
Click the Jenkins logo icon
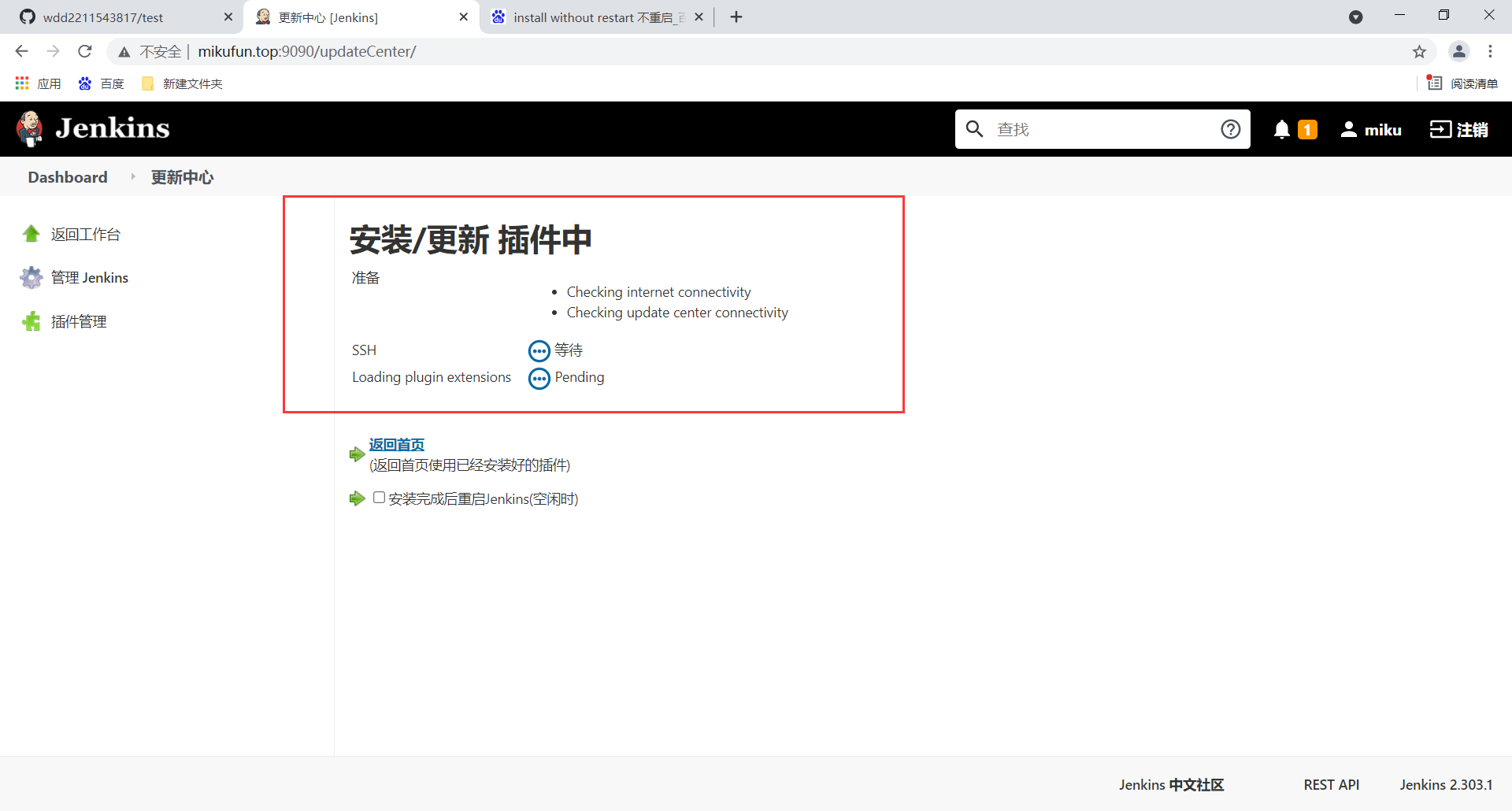pyautogui.click(x=29, y=128)
